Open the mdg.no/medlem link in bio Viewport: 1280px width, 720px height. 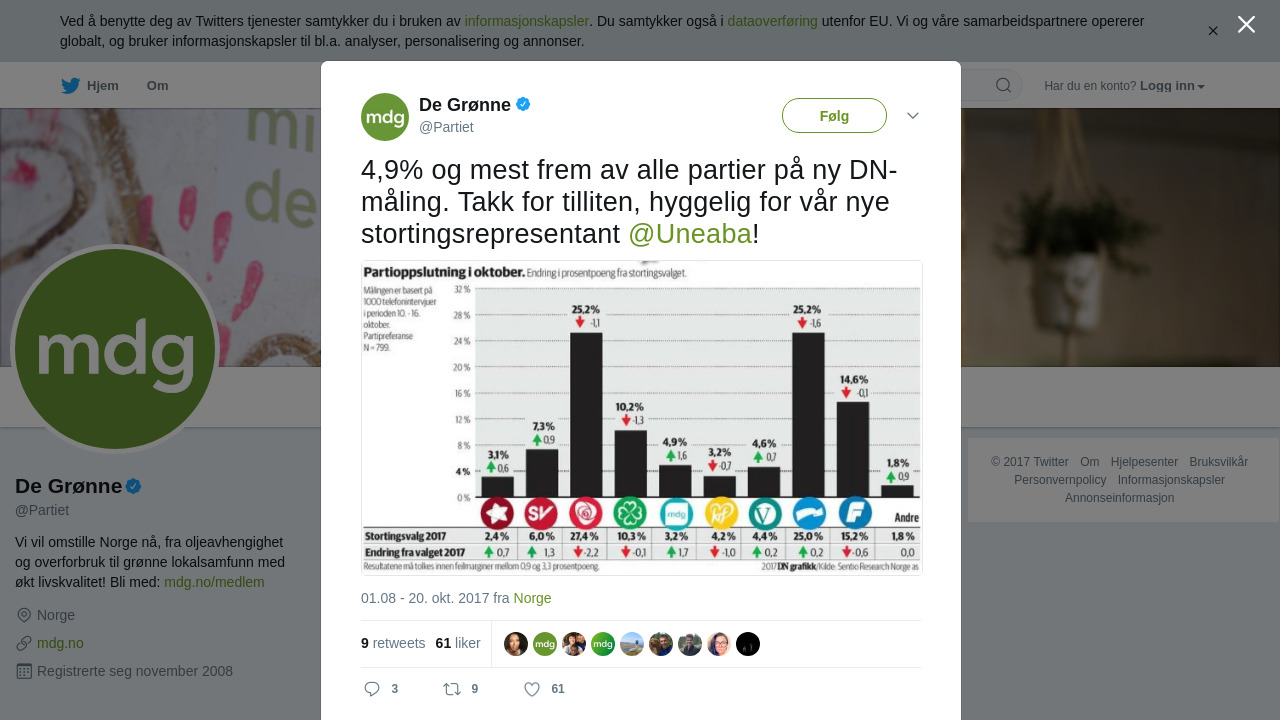[214, 582]
